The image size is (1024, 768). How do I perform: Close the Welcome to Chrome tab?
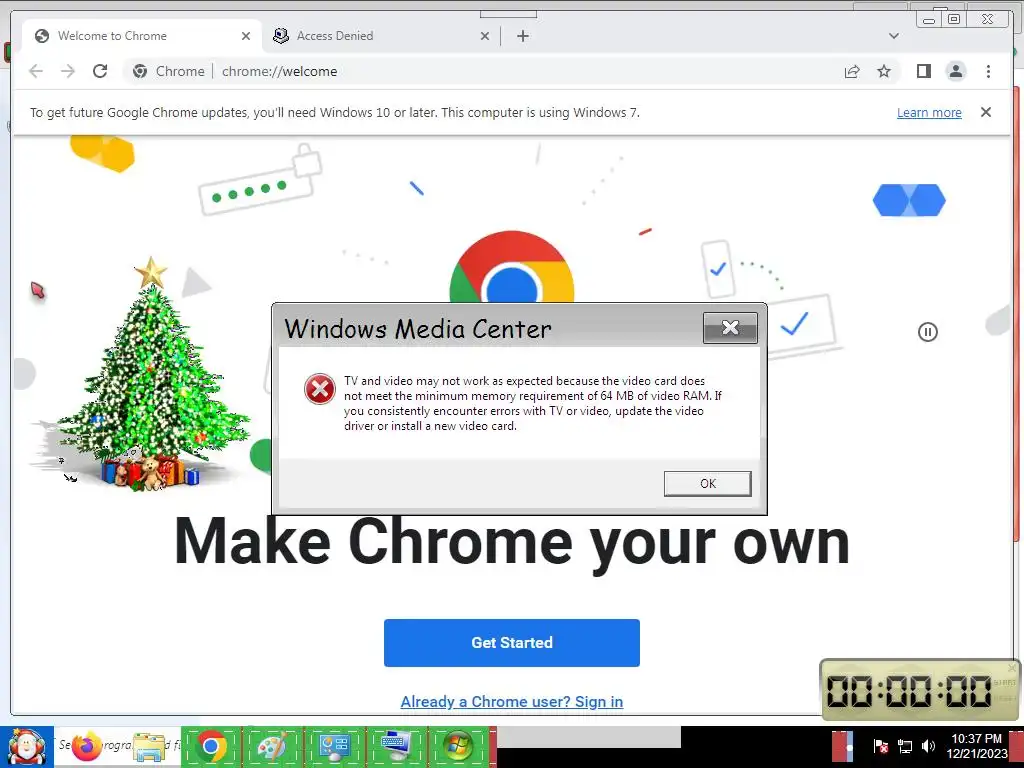coord(246,36)
